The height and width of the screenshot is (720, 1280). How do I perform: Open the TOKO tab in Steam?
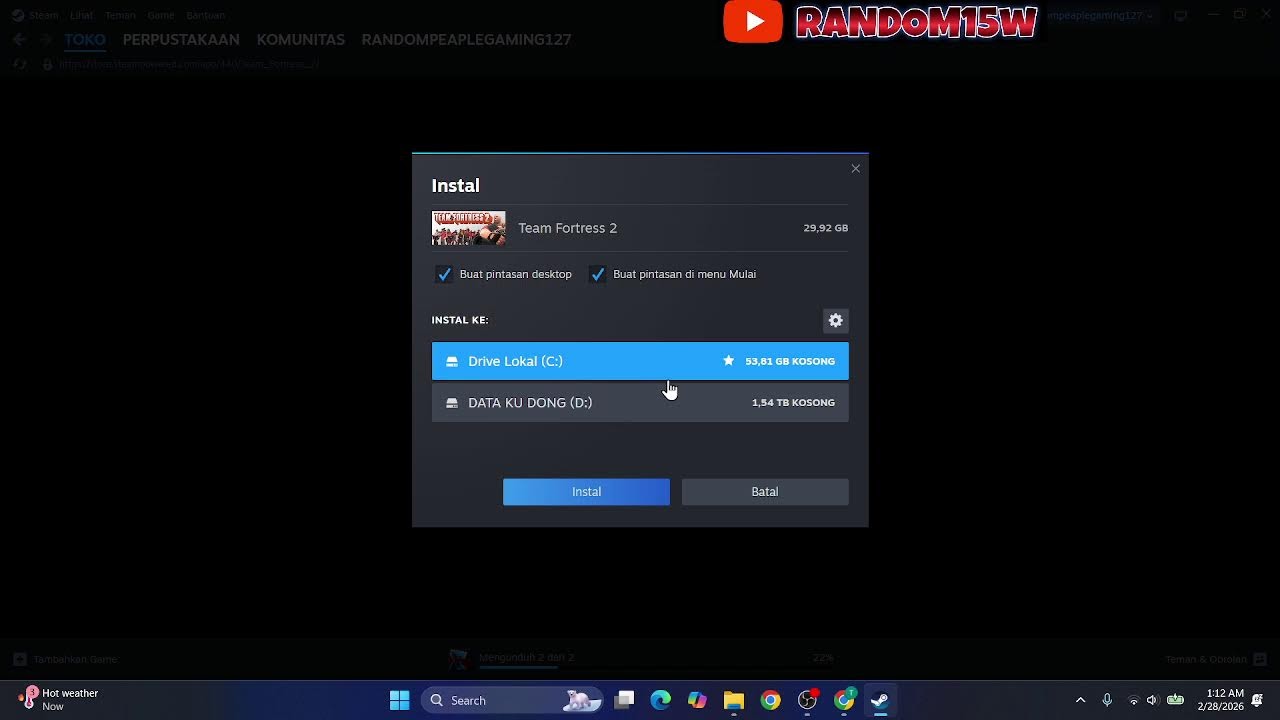(x=85, y=40)
